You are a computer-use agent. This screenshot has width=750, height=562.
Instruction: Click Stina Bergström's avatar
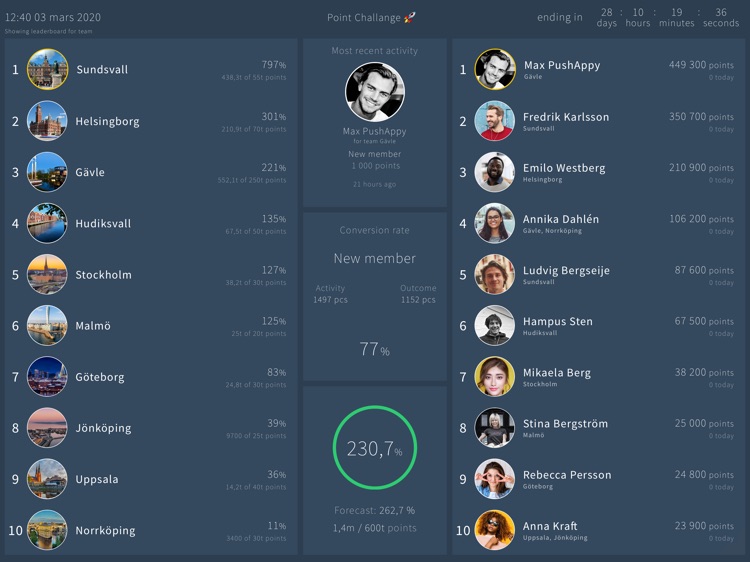(495, 428)
